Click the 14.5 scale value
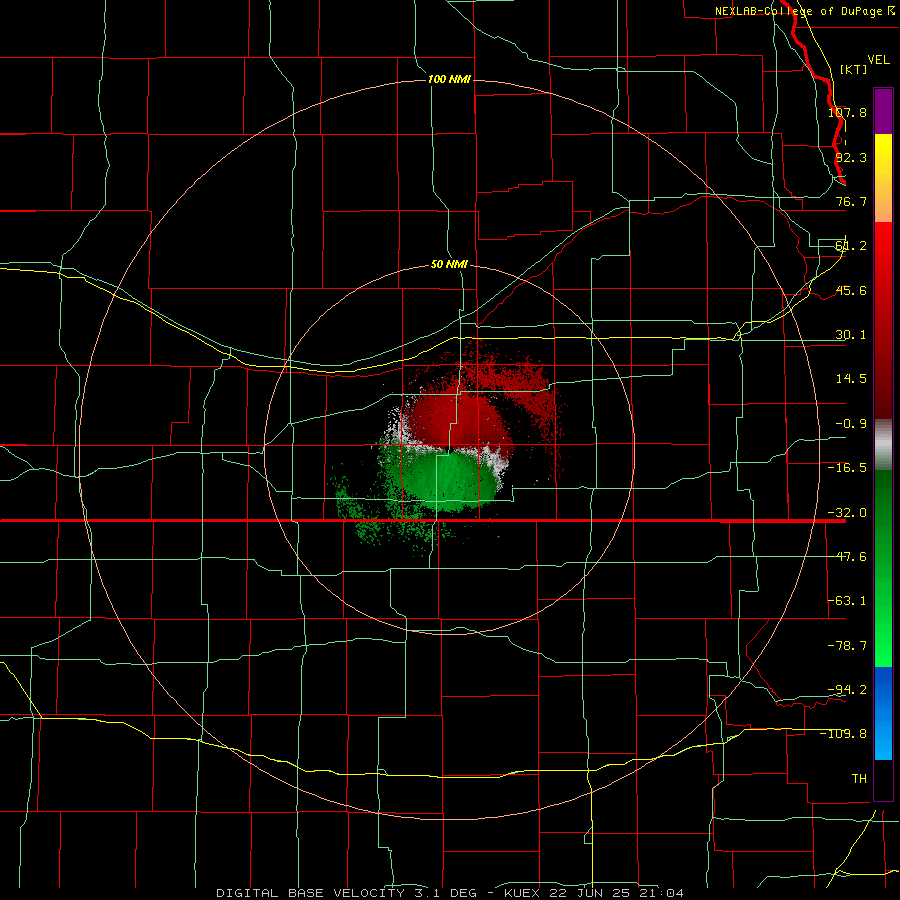Viewport: 900px width, 900px height. [851, 379]
